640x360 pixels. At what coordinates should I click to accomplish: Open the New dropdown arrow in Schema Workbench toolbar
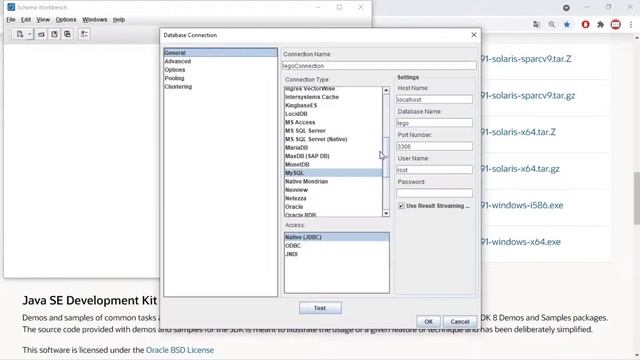(29, 35)
